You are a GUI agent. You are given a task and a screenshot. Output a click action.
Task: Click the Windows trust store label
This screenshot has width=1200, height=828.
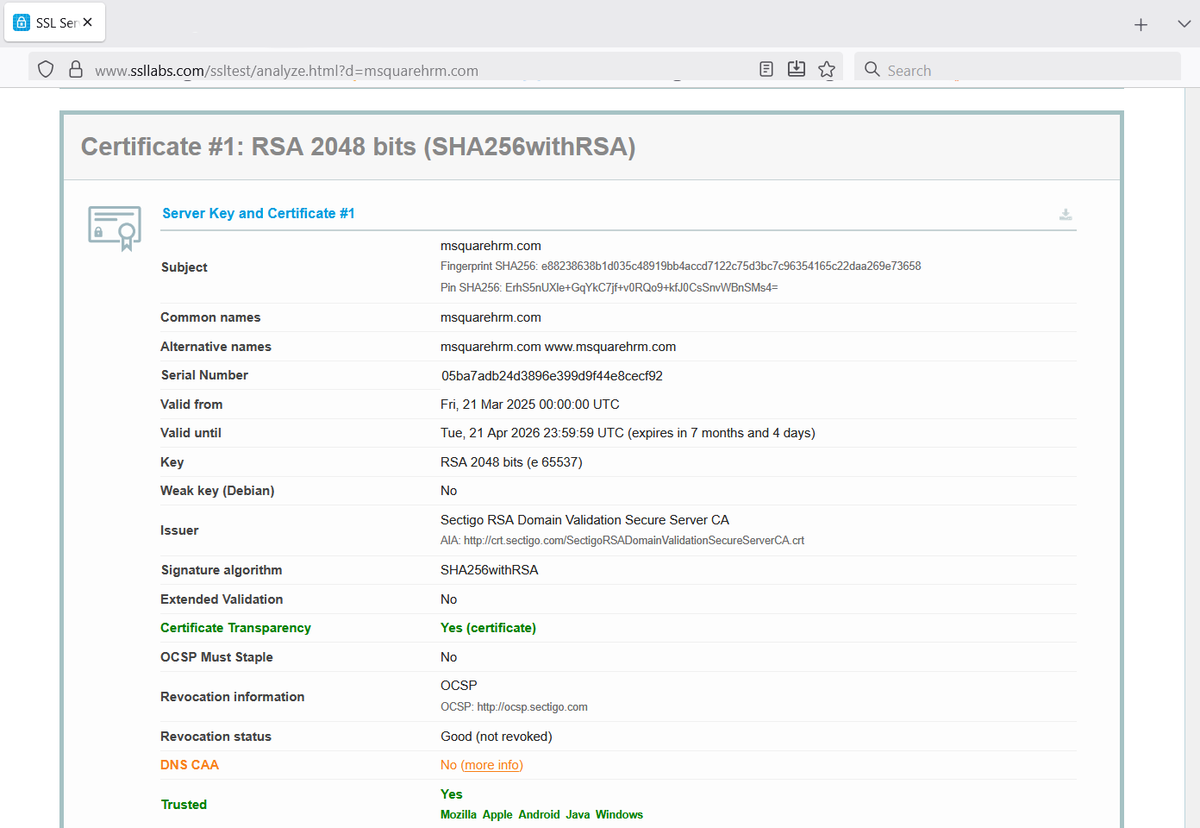tap(619, 815)
